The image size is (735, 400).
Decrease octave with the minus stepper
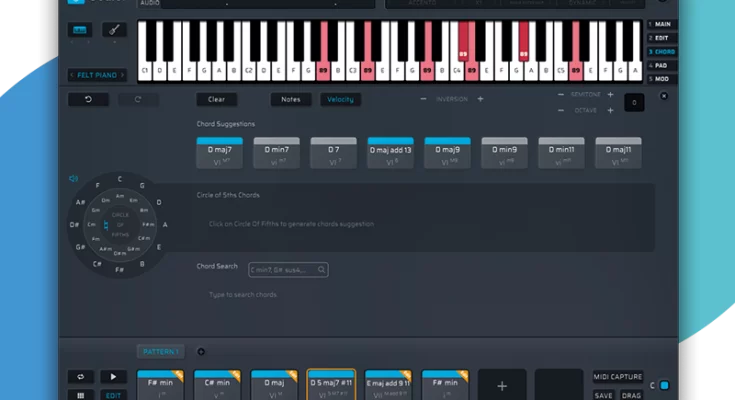(560, 108)
